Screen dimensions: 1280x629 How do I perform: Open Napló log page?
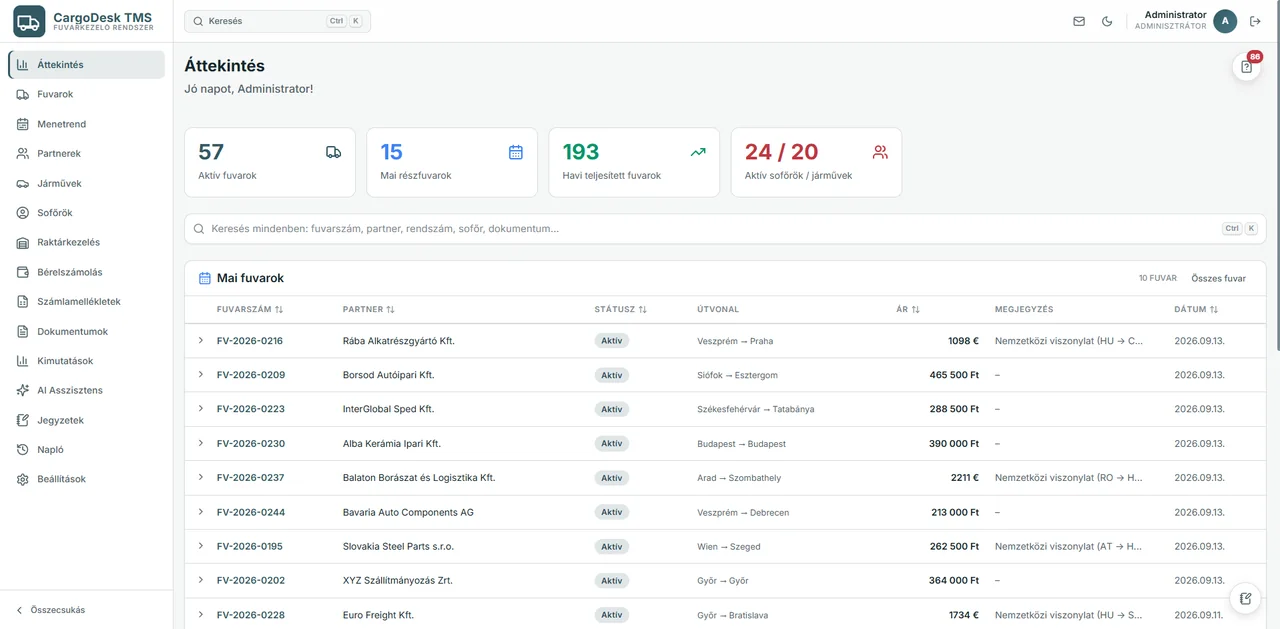[x=86, y=450]
